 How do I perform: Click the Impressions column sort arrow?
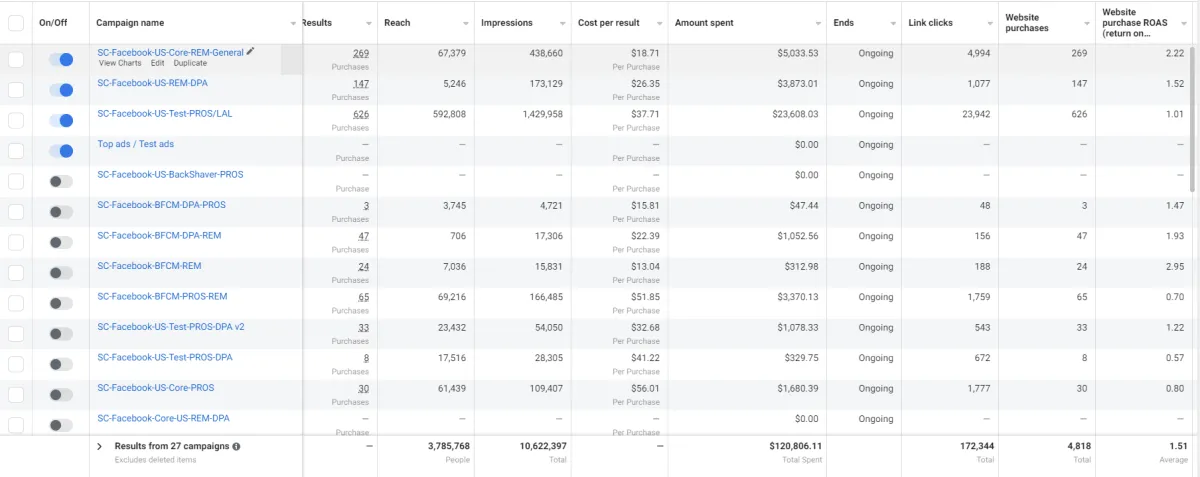click(x=562, y=23)
